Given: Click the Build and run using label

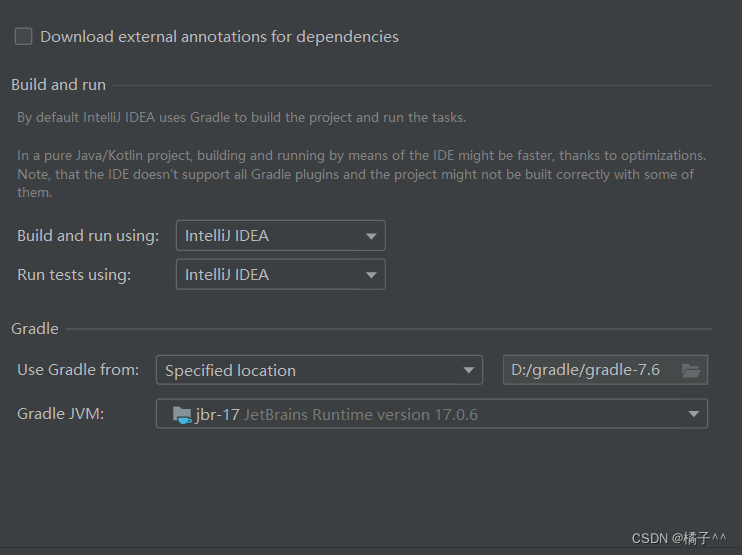Looking at the screenshot, I should 88,236.
